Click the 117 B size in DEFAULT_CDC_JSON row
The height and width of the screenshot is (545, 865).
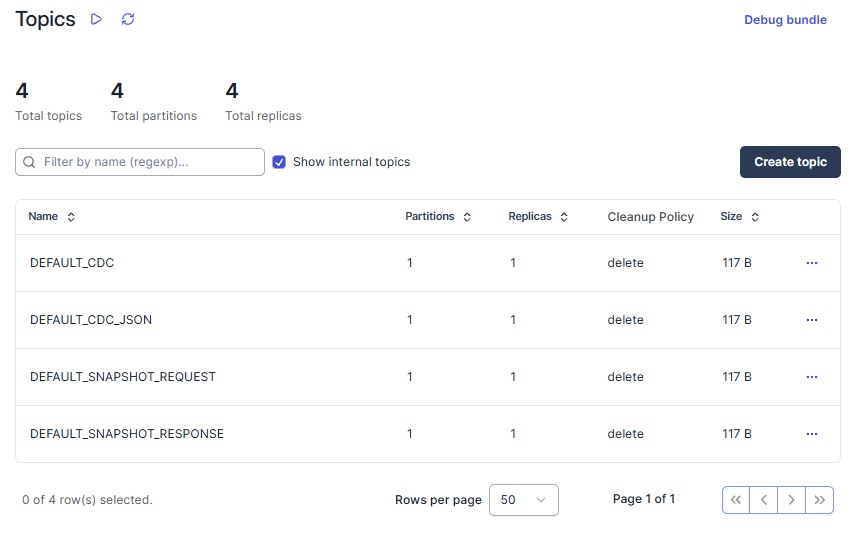[x=737, y=320]
